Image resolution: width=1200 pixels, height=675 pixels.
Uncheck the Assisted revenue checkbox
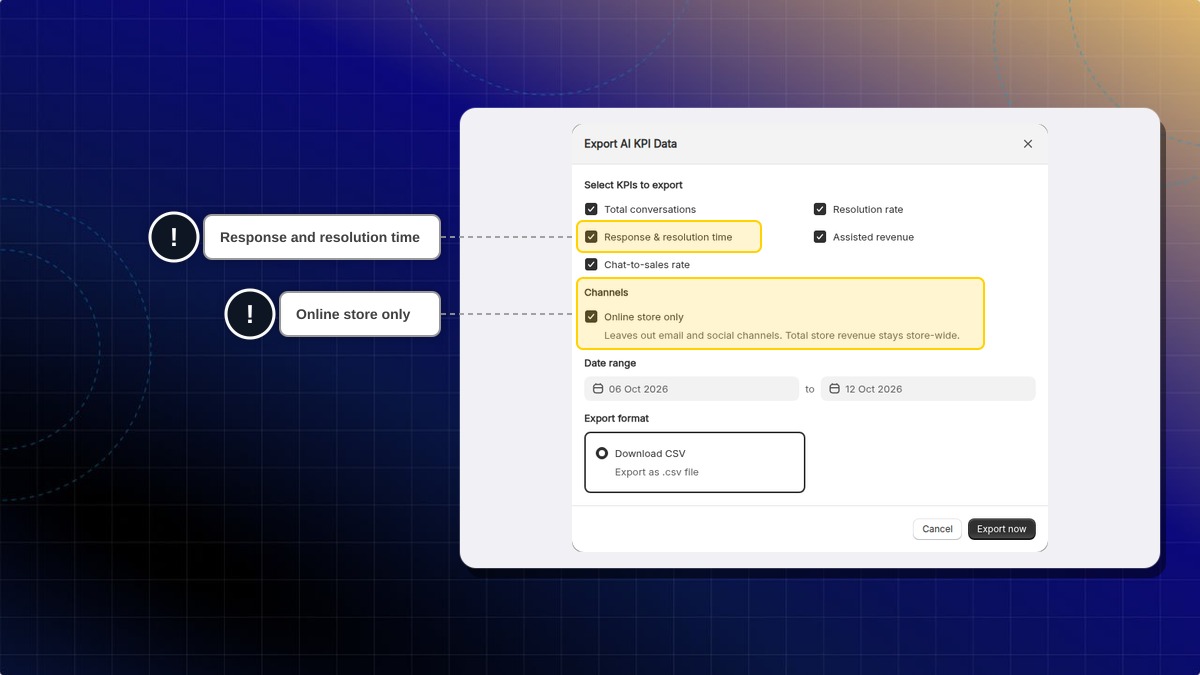(820, 237)
